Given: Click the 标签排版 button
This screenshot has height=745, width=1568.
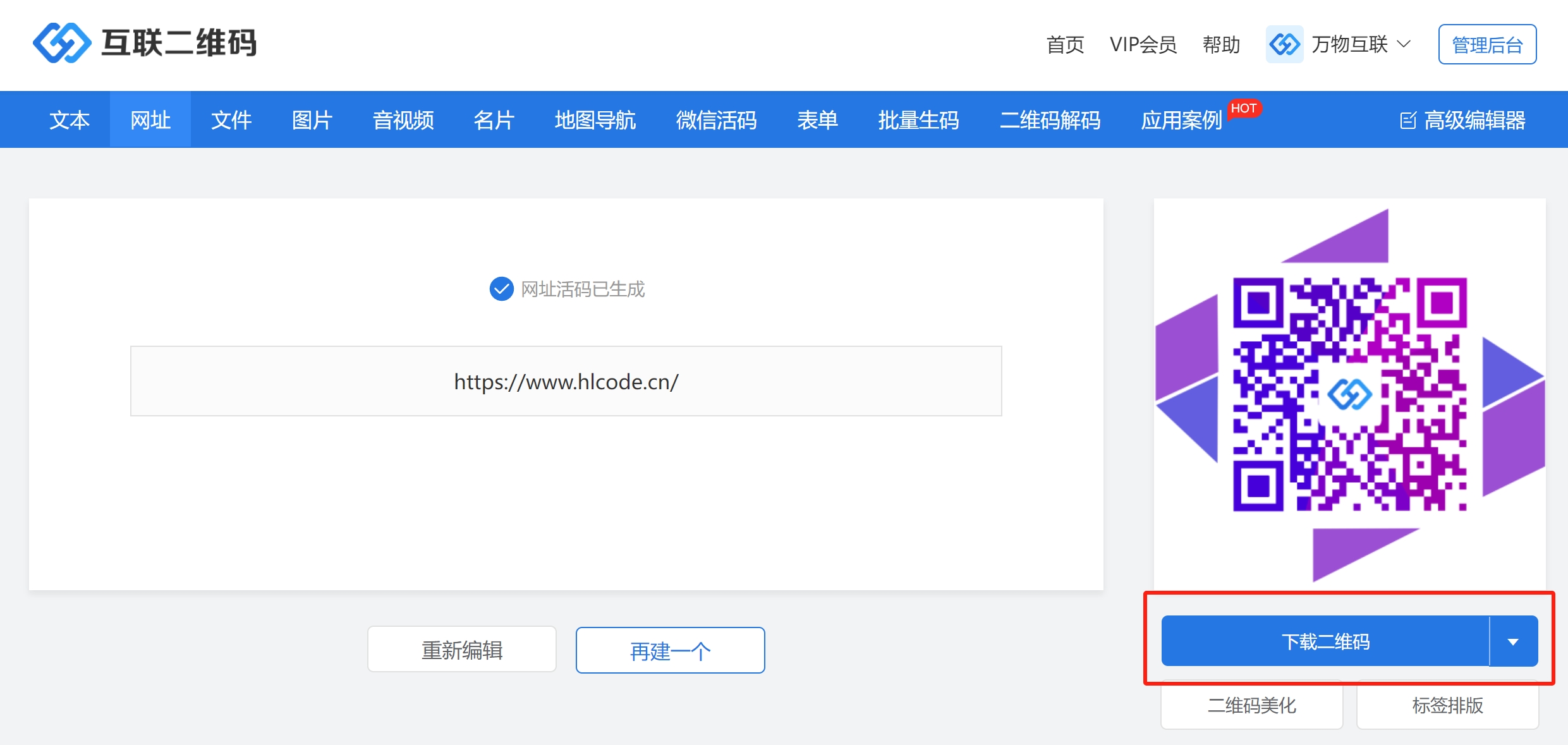Looking at the screenshot, I should [x=1447, y=705].
